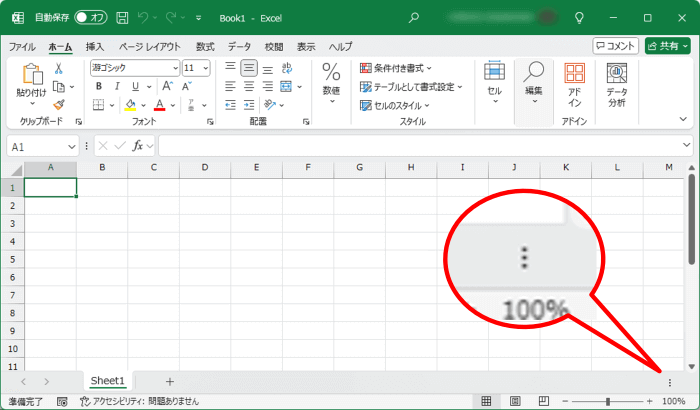This screenshot has width=700, height=410.
Task: Click the formula bar input
Action: click(420, 146)
